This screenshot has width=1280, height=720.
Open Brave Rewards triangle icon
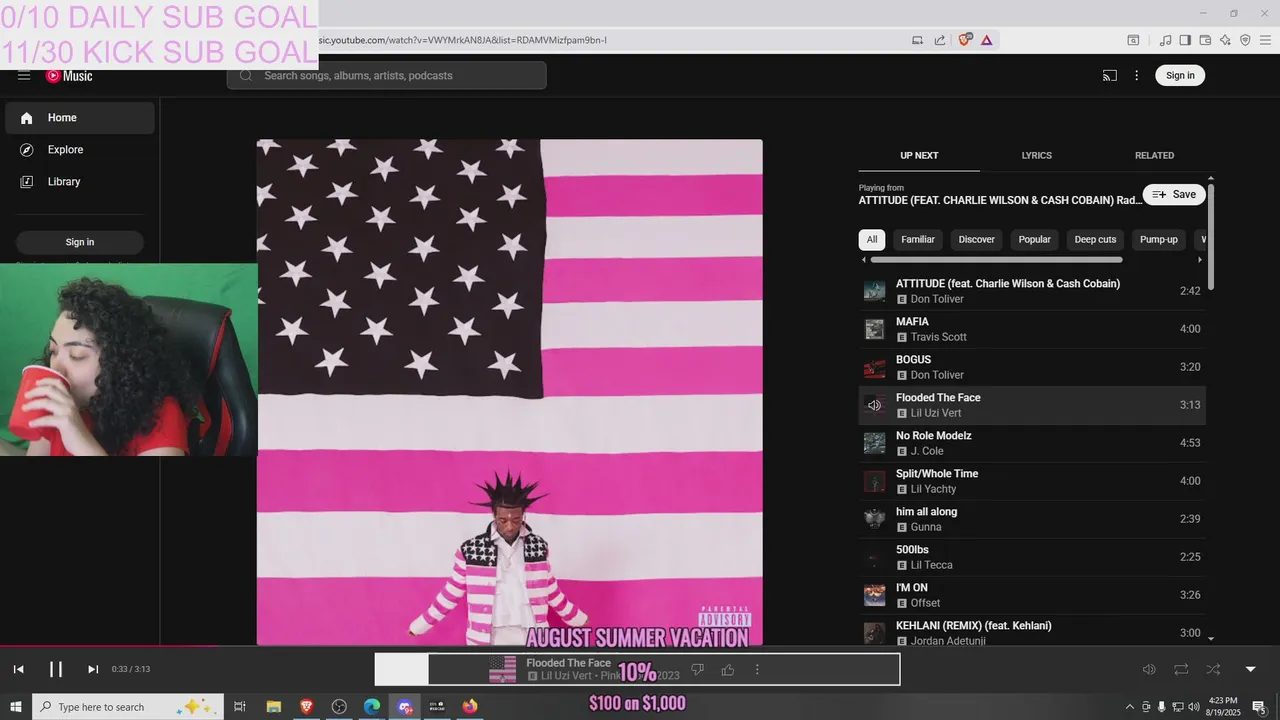pyautogui.click(x=987, y=40)
